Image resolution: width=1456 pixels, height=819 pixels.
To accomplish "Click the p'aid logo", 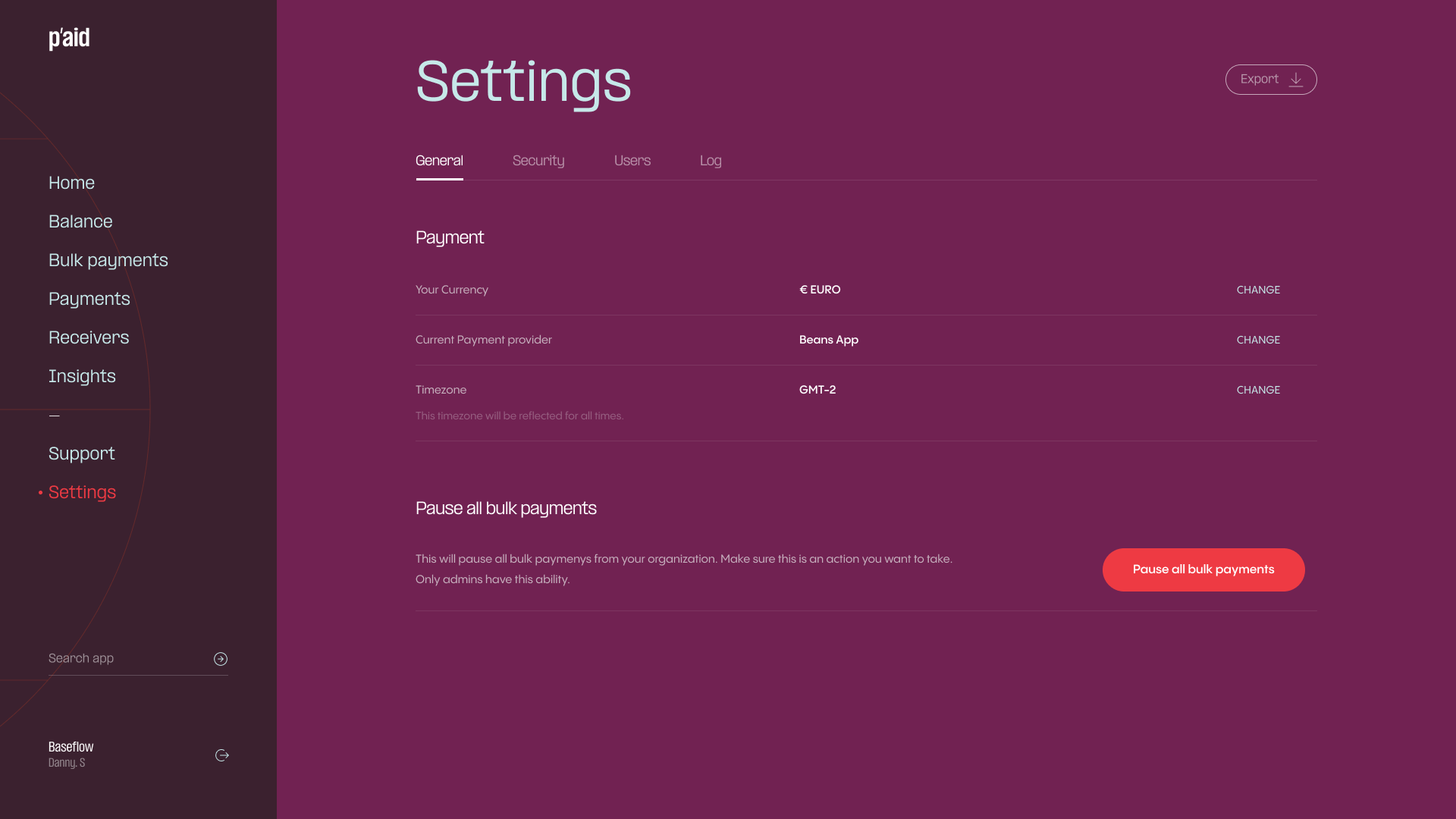I will point(69,38).
